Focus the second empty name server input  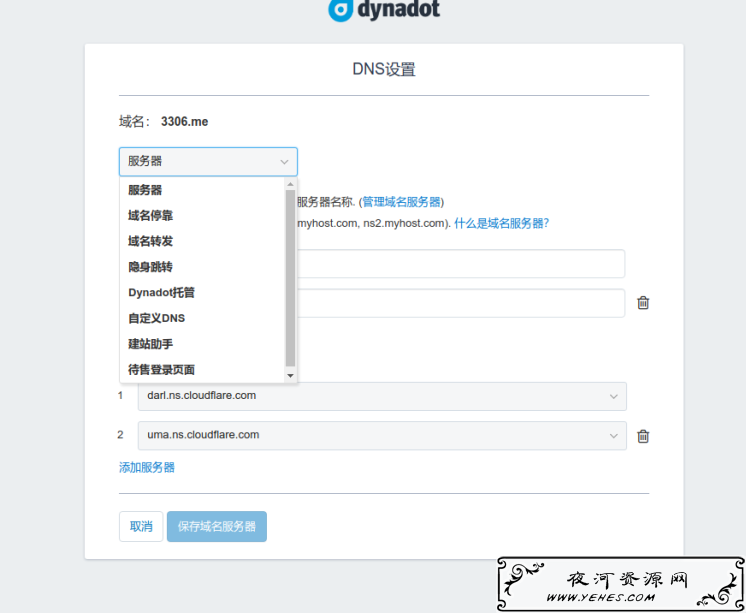[x=461, y=303]
